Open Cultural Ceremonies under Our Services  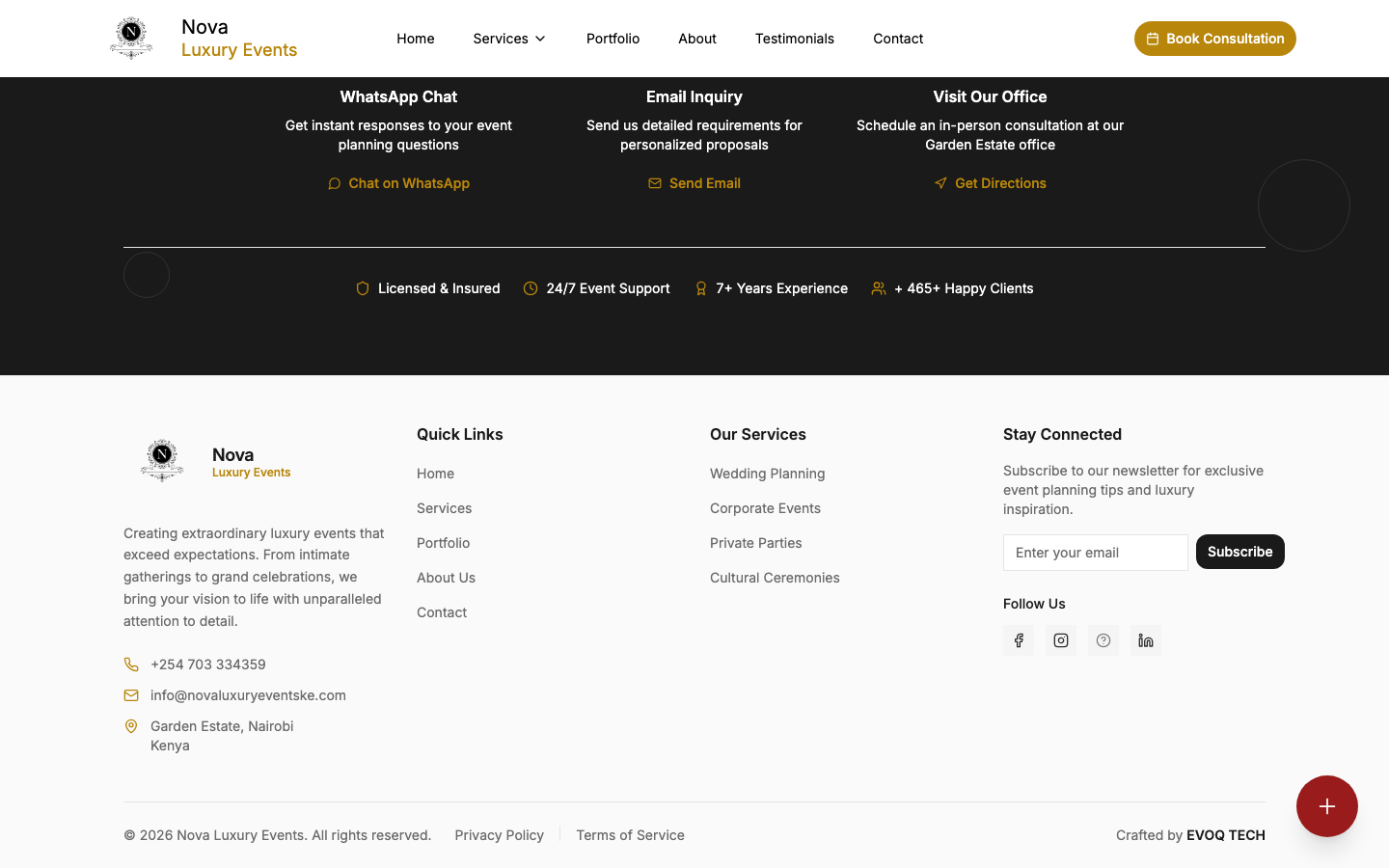(775, 578)
